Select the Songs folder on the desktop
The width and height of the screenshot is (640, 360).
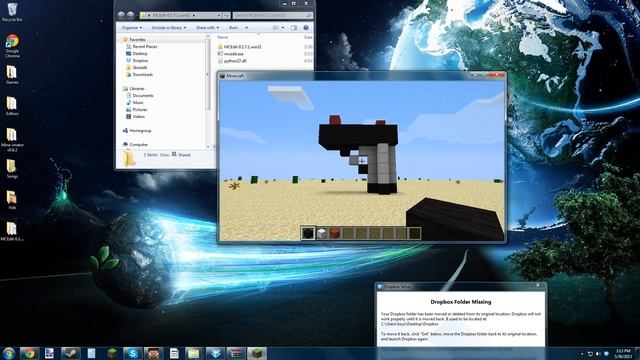point(12,168)
